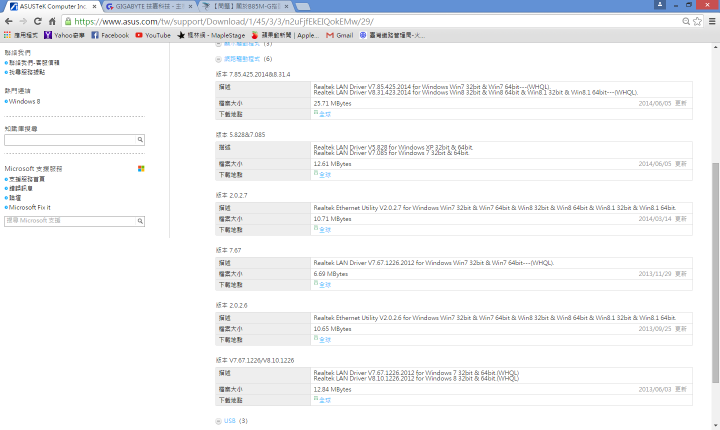Switch to the GIGABYTE tab

(x=149, y=6)
